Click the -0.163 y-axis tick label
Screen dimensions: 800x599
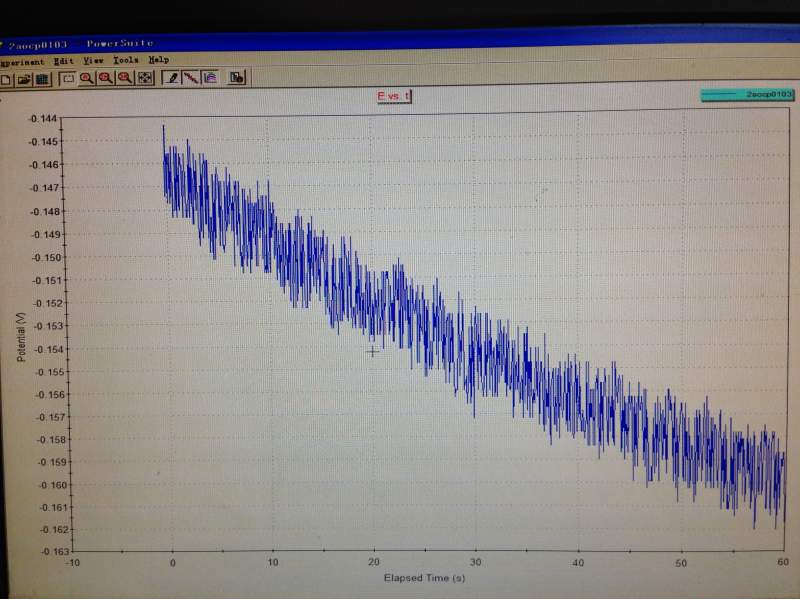pyautogui.click(x=55, y=552)
